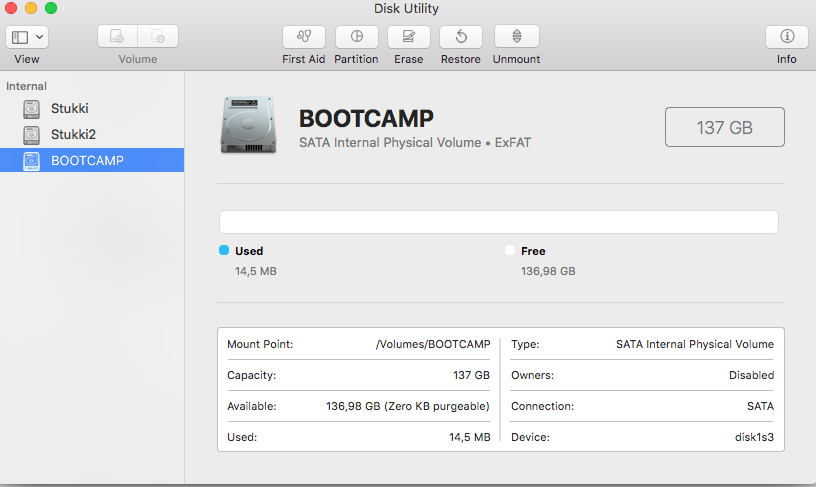
Task: Click the white Free color swatch
Action: point(510,251)
